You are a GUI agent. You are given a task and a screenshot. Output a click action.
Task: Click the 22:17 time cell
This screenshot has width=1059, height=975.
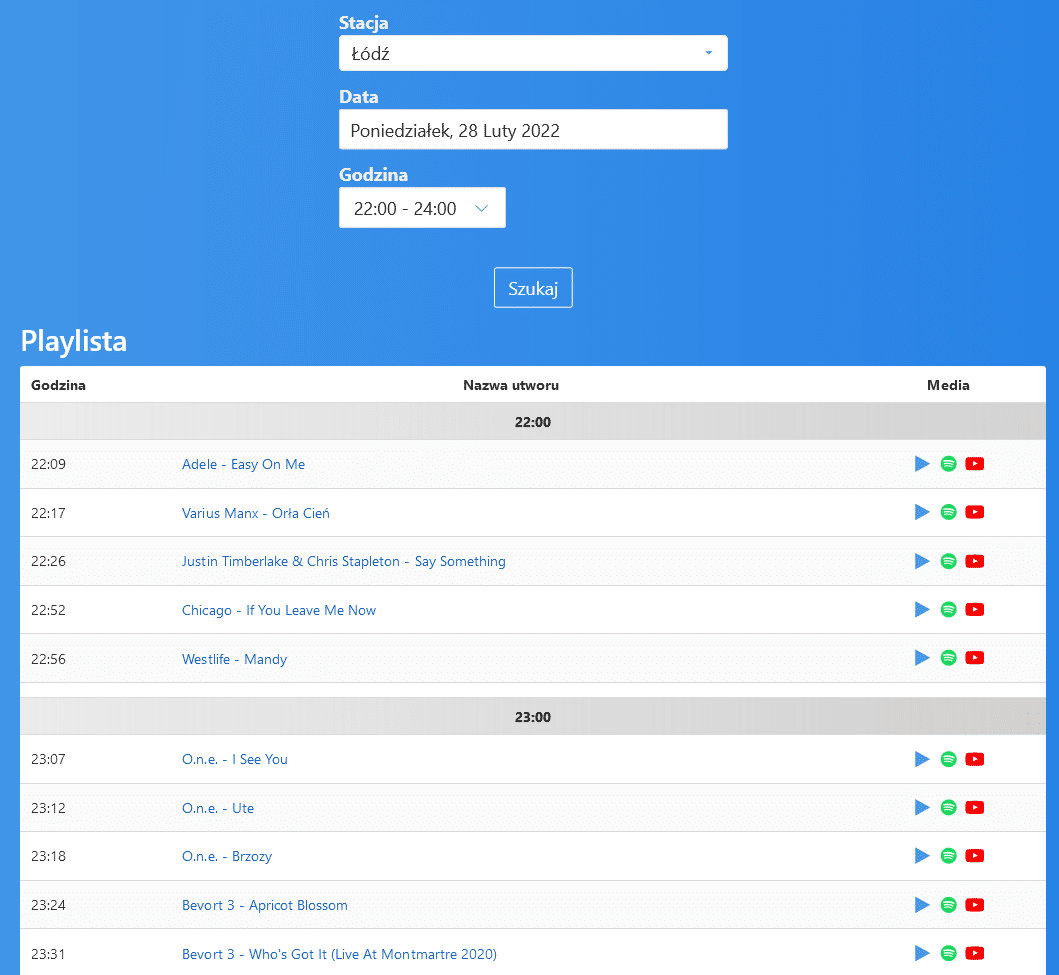[x=49, y=513]
